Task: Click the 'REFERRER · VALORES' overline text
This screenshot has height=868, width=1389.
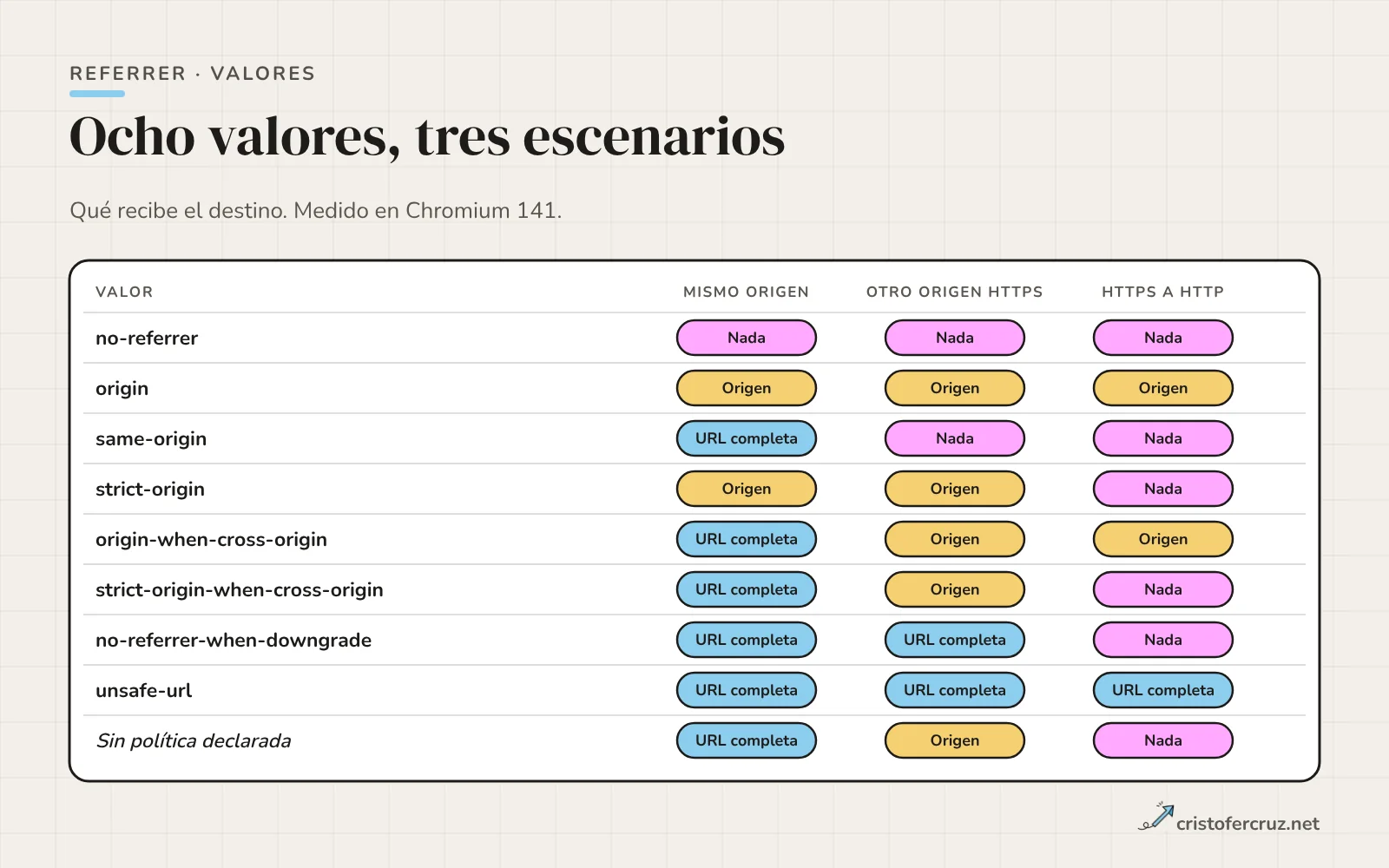Action: click(192, 74)
